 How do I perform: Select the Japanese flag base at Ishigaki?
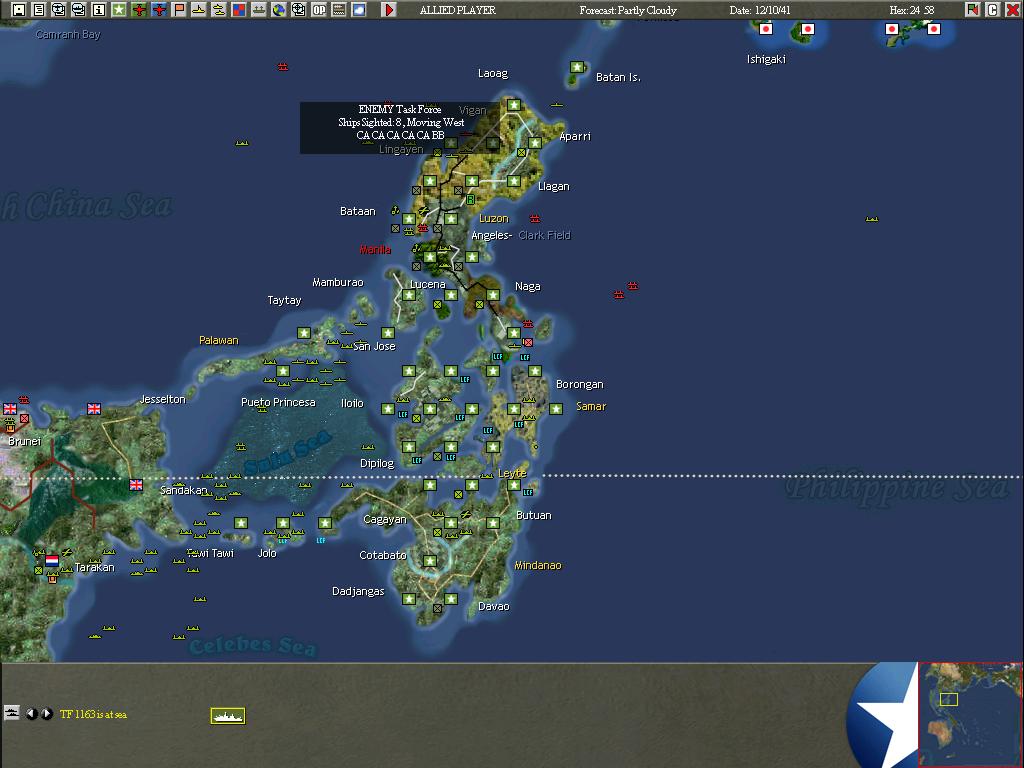point(766,29)
